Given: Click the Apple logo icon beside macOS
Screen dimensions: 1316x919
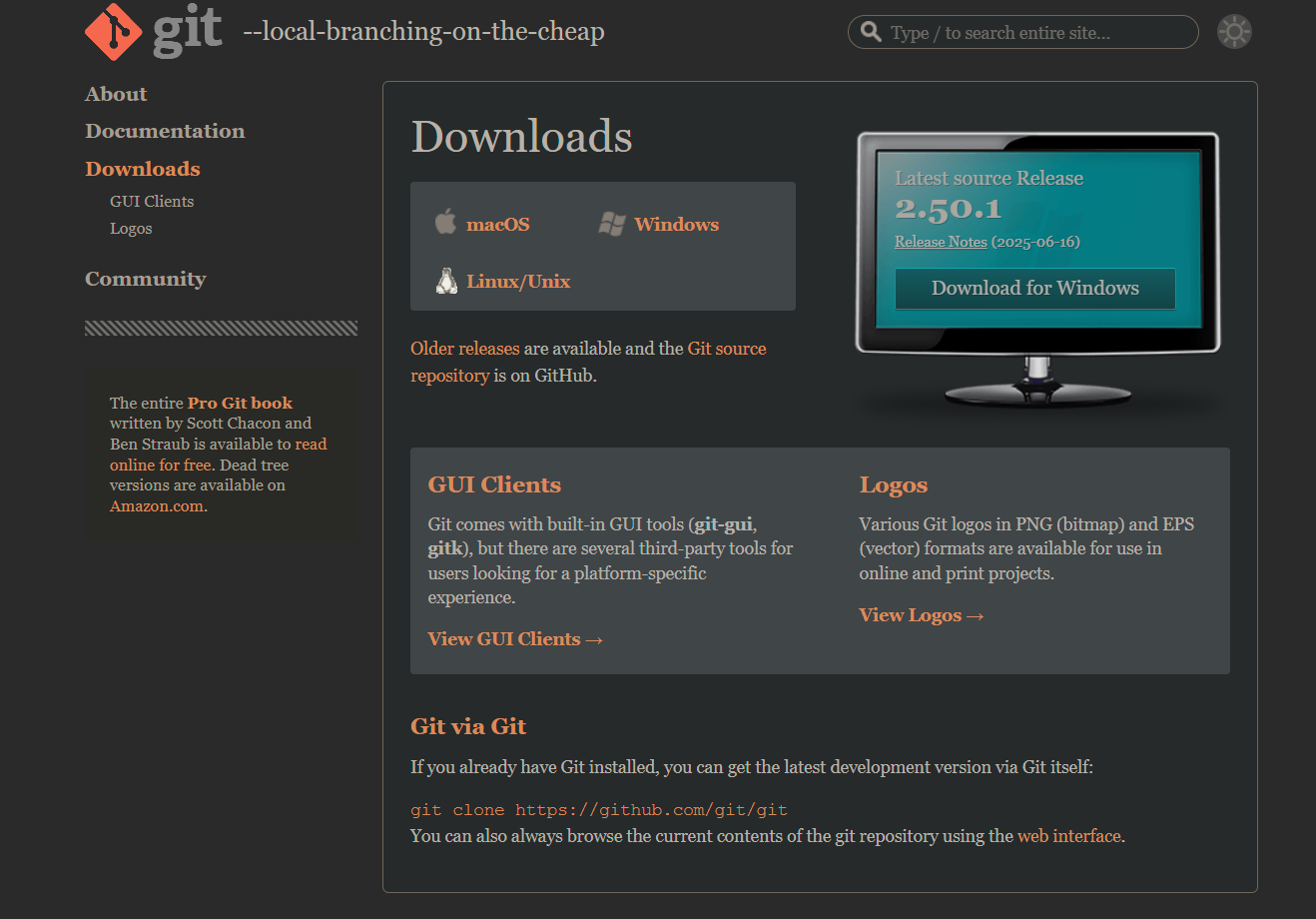Looking at the screenshot, I should click(445, 221).
